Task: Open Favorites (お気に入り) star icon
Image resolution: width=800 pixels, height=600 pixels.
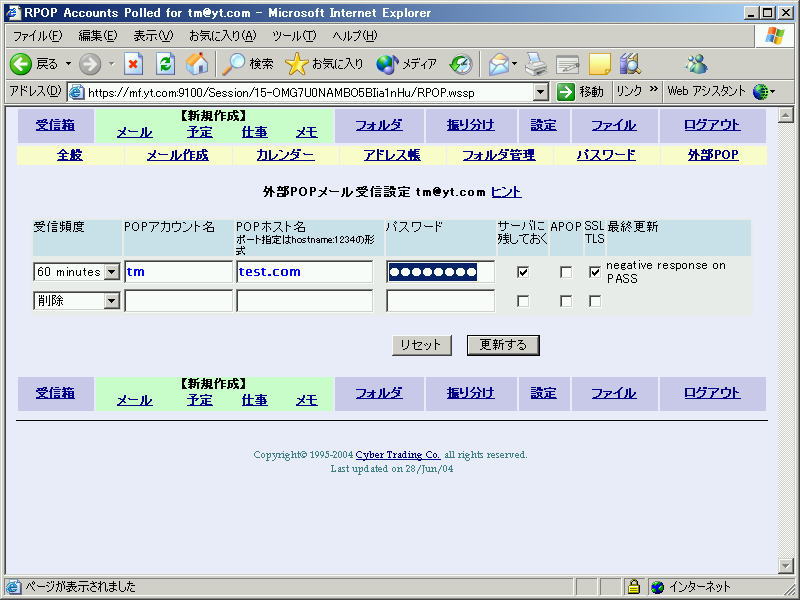Action: click(x=296, y=64)
